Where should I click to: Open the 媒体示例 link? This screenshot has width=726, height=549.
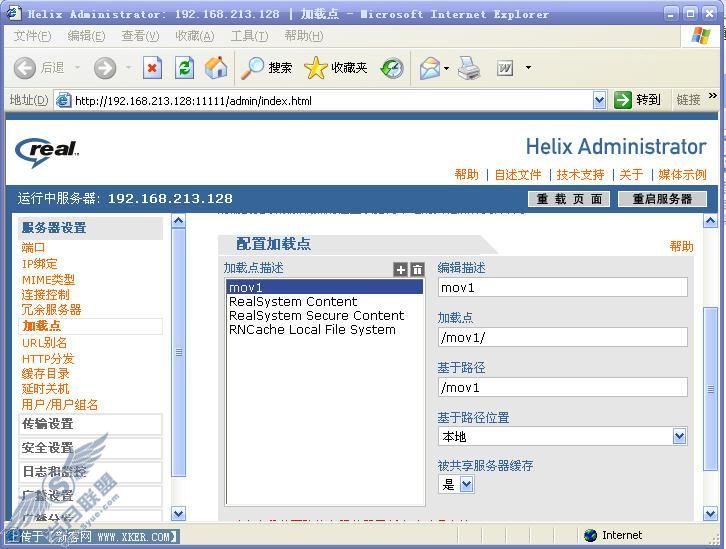click(x=682, y=175)
